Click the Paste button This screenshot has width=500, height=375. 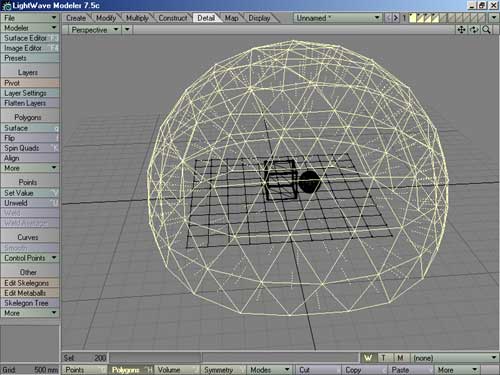click(410, 370)
